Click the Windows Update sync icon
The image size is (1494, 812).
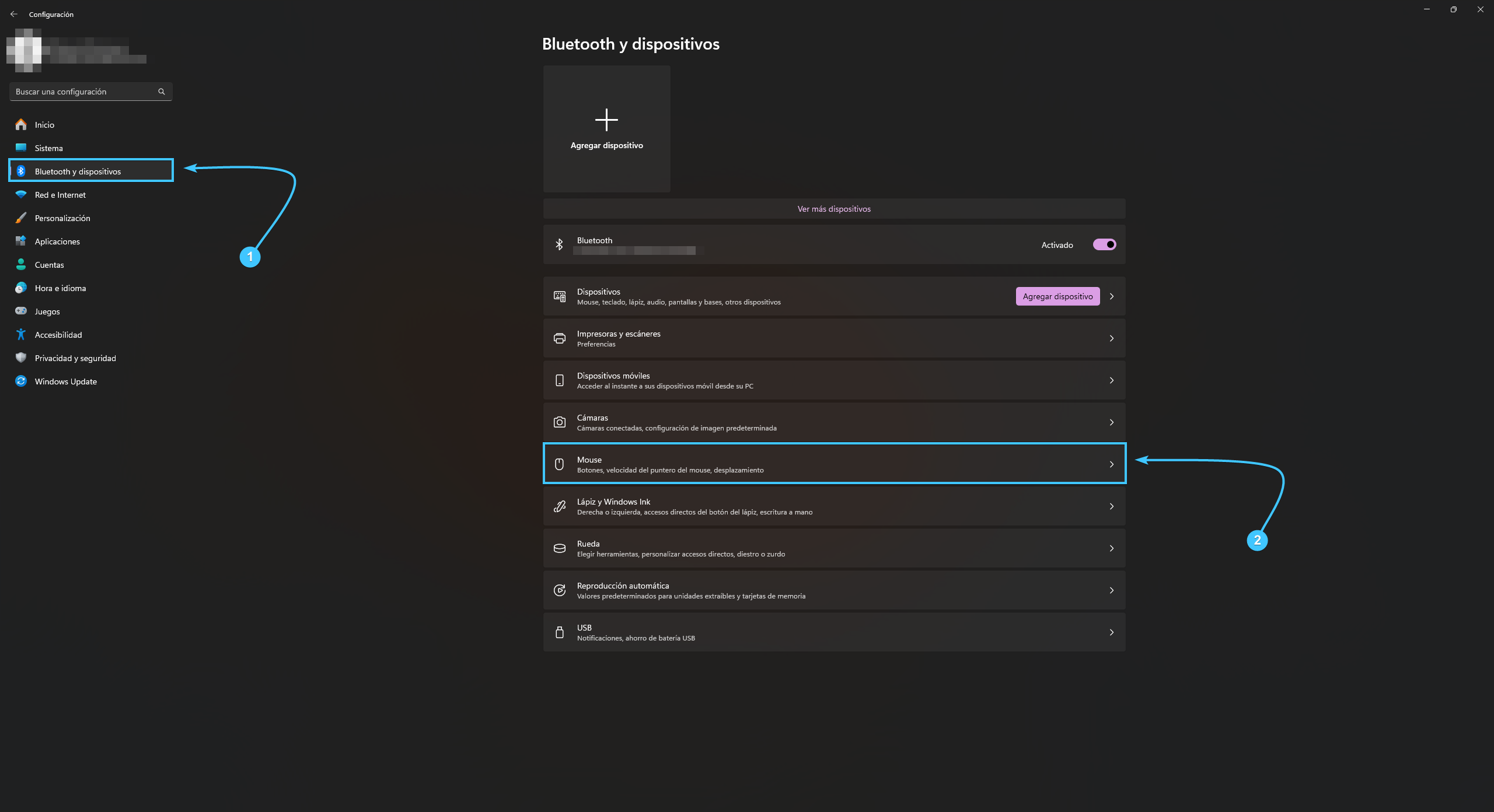pyautogui.click(x=21, y=381)
